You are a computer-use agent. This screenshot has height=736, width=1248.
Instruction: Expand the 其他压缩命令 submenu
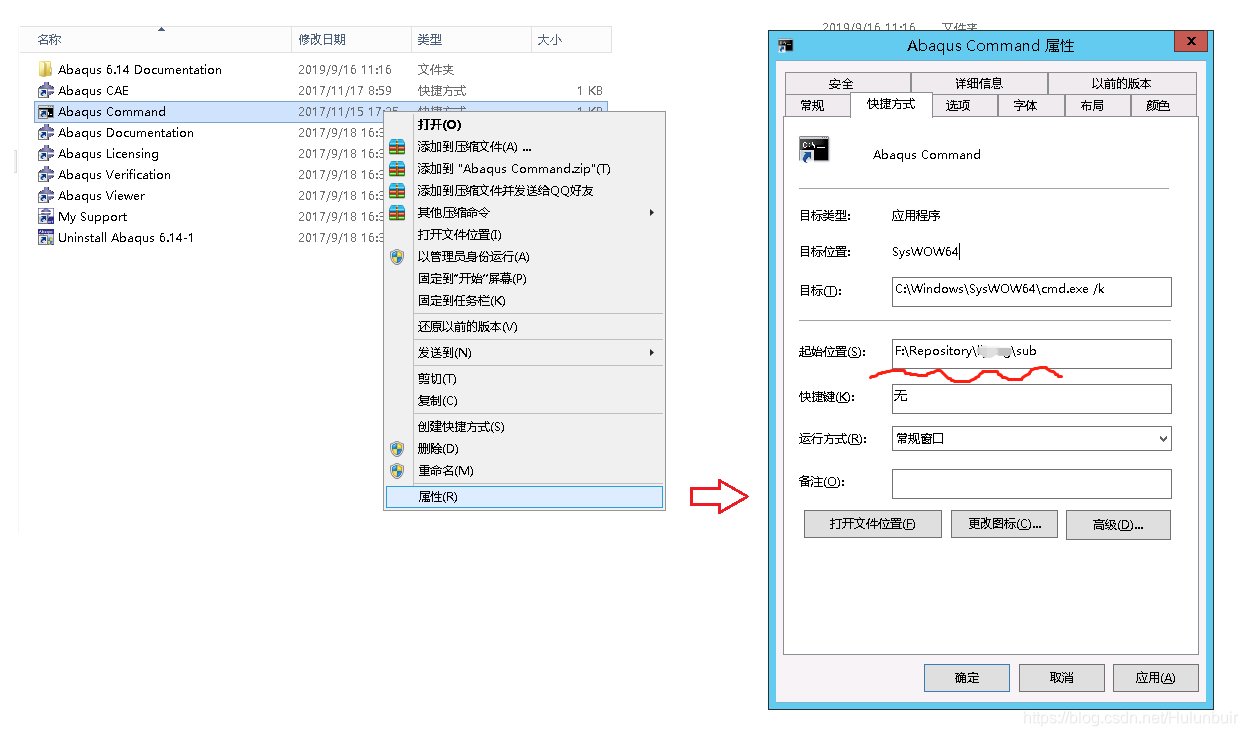pyautogui.click(x=652, y=212)
